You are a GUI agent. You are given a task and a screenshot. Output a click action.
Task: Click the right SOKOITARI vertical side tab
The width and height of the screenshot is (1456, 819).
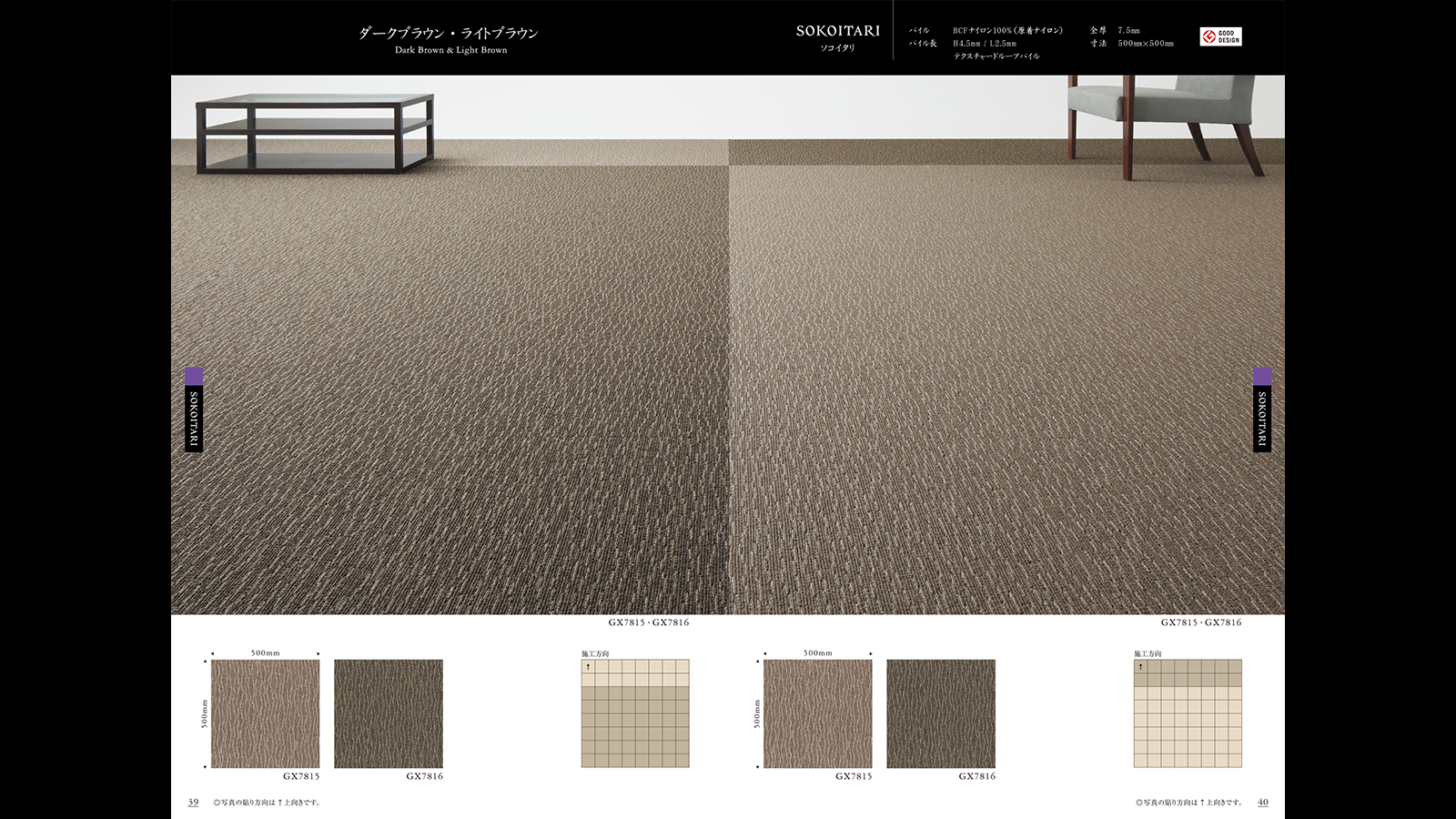pyautogui.click(x=1262, y=419)
